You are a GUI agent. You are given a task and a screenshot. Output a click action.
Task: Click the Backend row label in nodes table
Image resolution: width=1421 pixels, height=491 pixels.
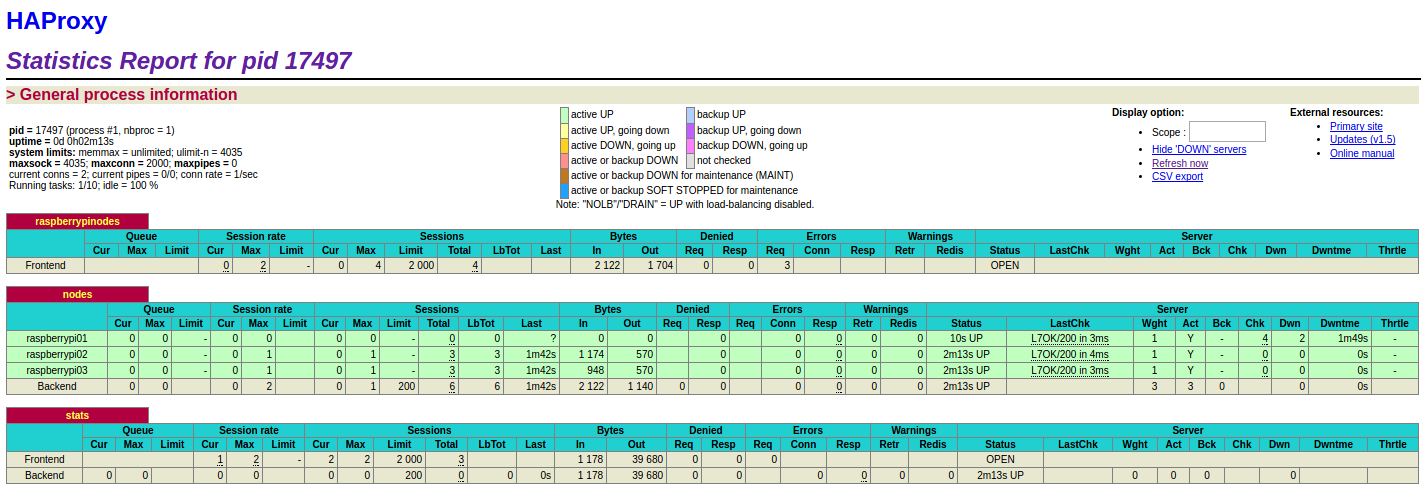57,386
